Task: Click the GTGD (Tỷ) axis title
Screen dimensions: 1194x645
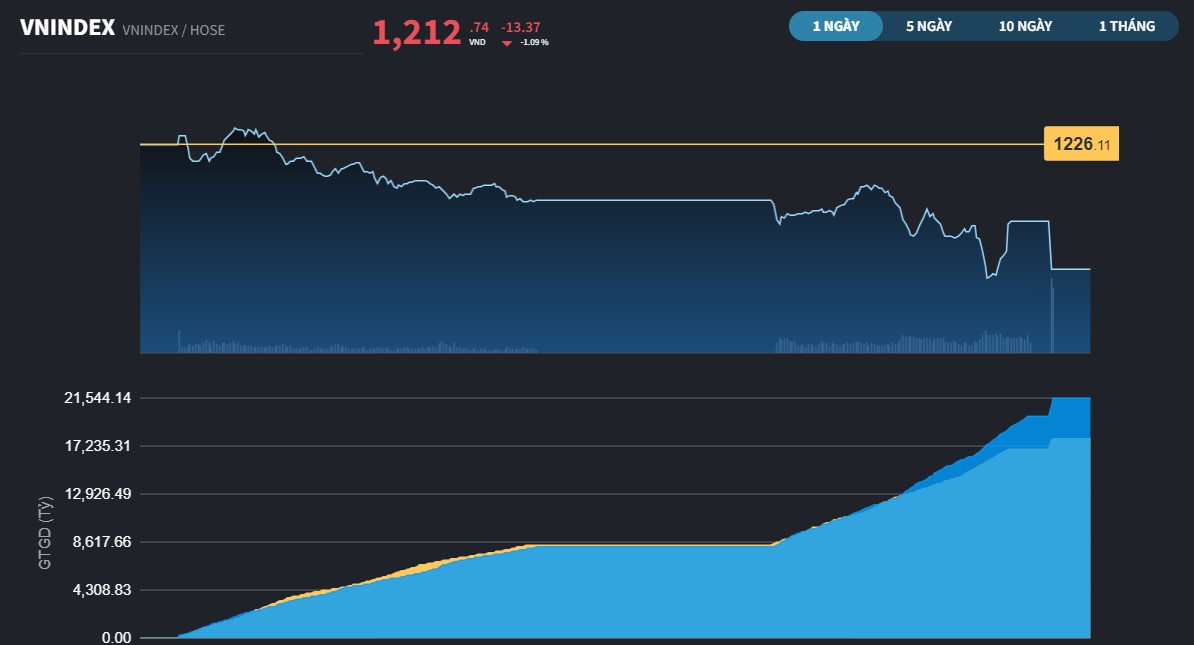Action: coord(45,533)
